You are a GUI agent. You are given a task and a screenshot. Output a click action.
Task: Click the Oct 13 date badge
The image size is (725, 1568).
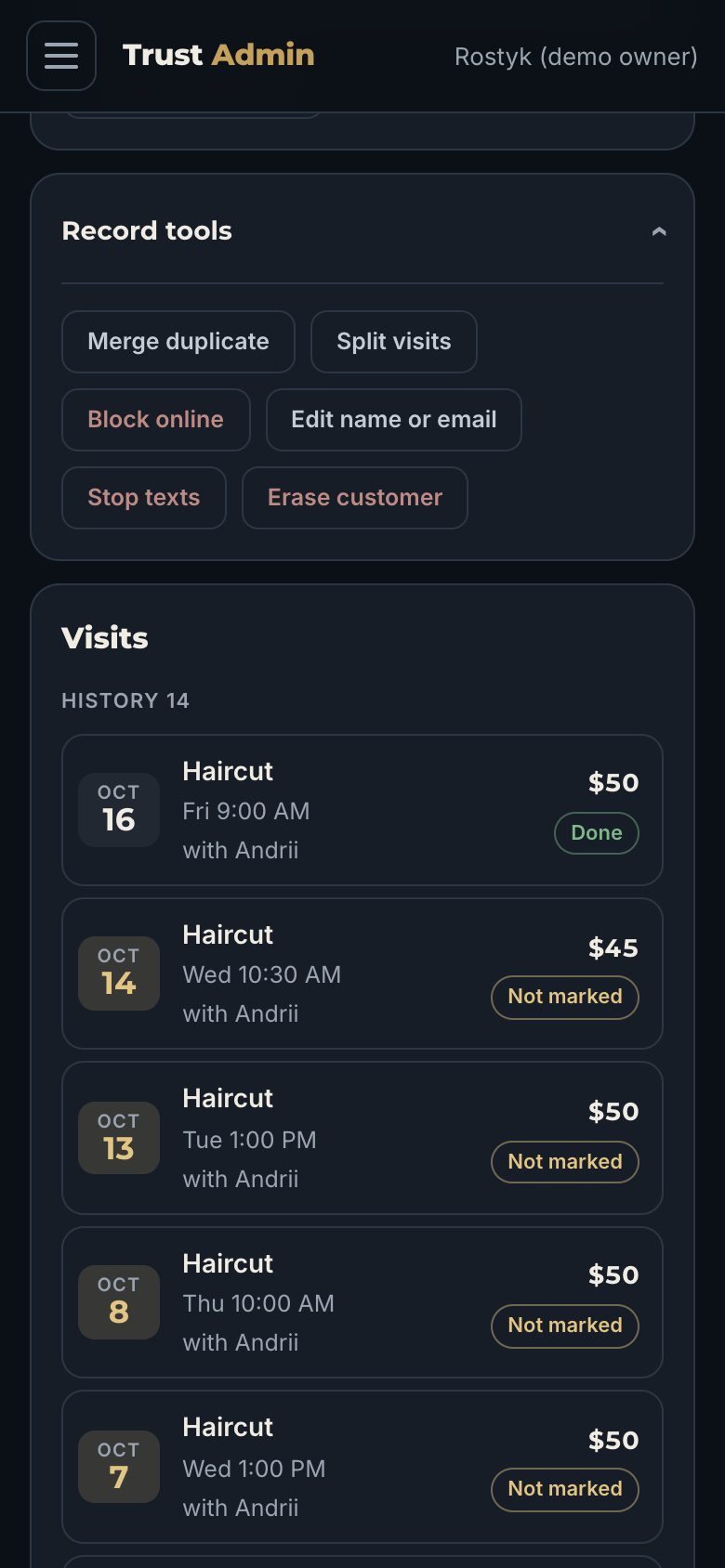[119, 1138]
